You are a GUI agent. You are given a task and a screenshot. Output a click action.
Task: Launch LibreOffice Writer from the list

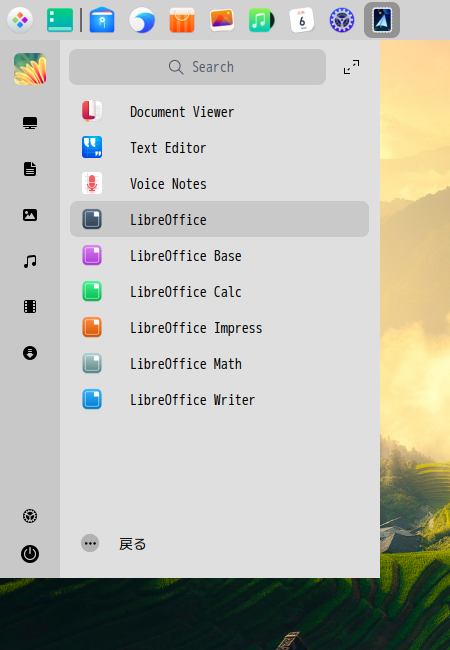(219, 400)
